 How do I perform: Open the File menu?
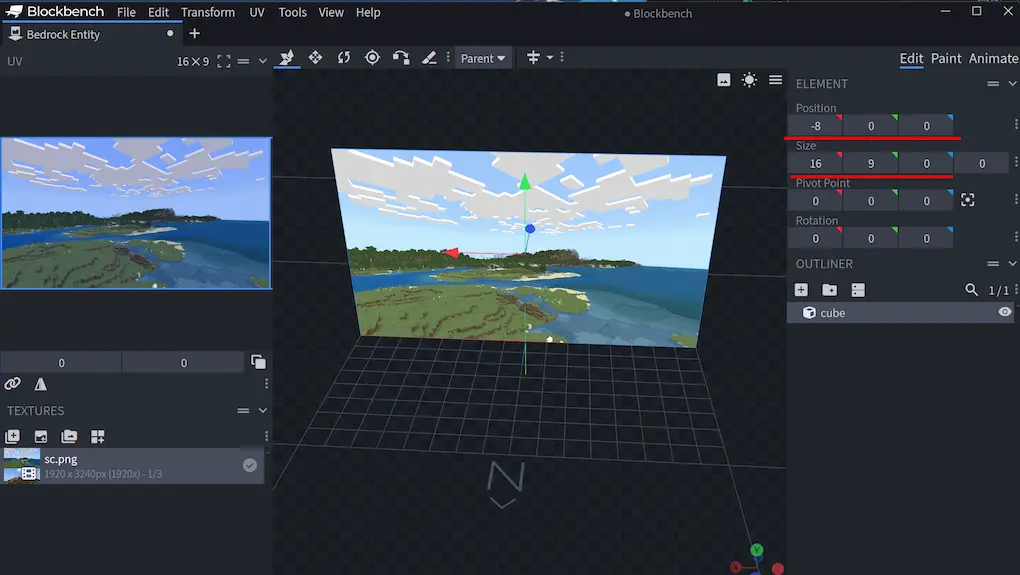coord(126,12)
